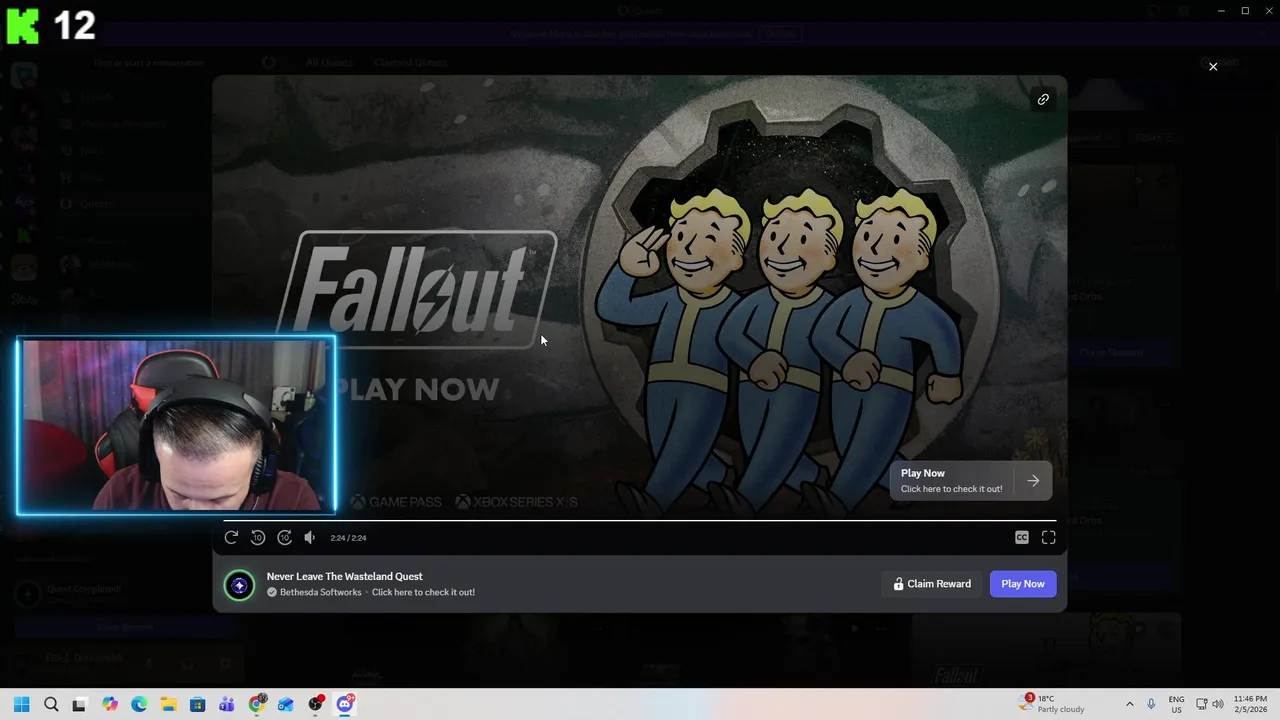Click the purple Play Now button
This screenshot has width=1280, height=720.
point(1023,584)
